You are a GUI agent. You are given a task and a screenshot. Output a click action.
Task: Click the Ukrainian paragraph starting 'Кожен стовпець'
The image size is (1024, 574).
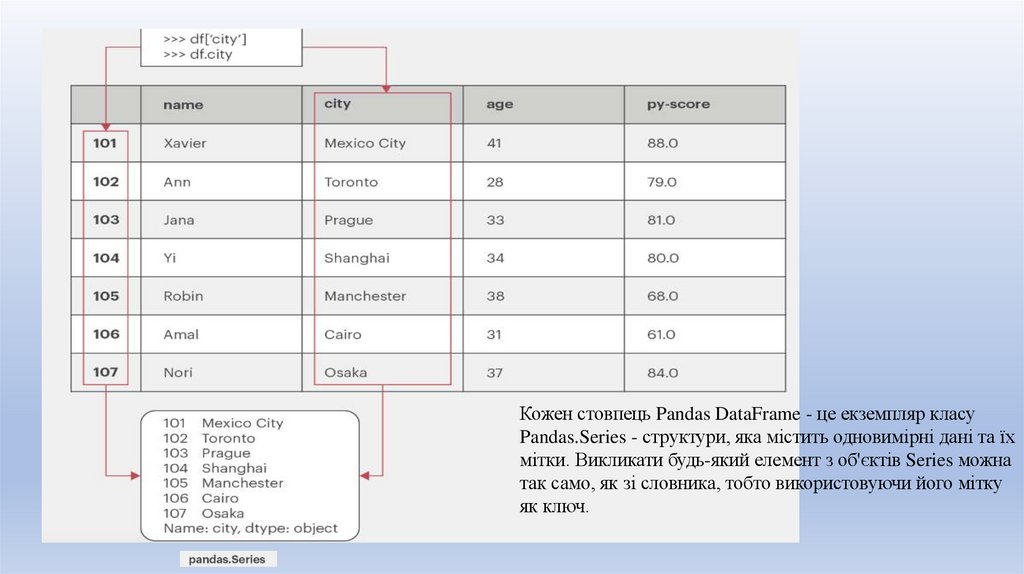click(765, 460)
